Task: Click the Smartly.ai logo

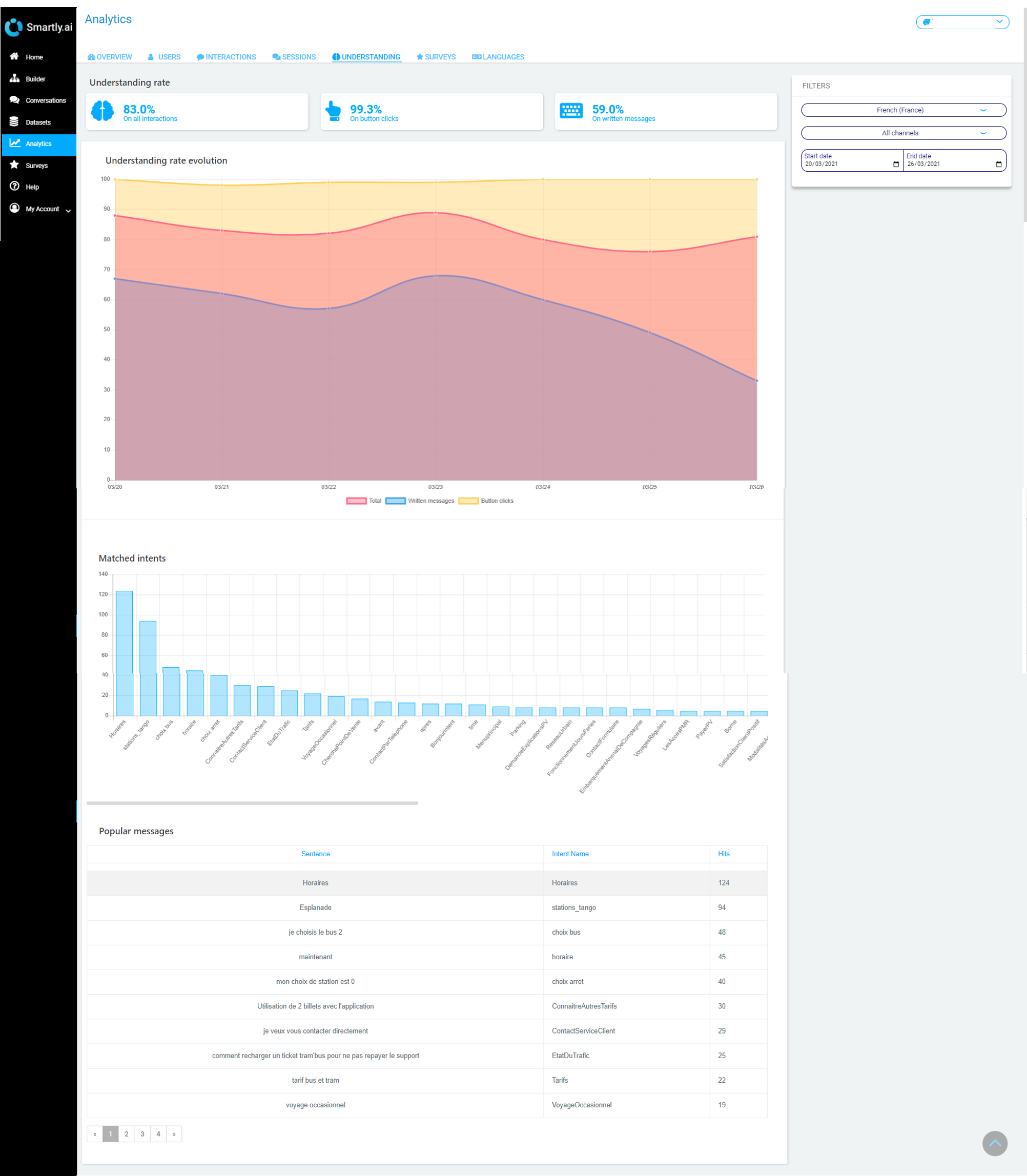Action: point(38,27)
